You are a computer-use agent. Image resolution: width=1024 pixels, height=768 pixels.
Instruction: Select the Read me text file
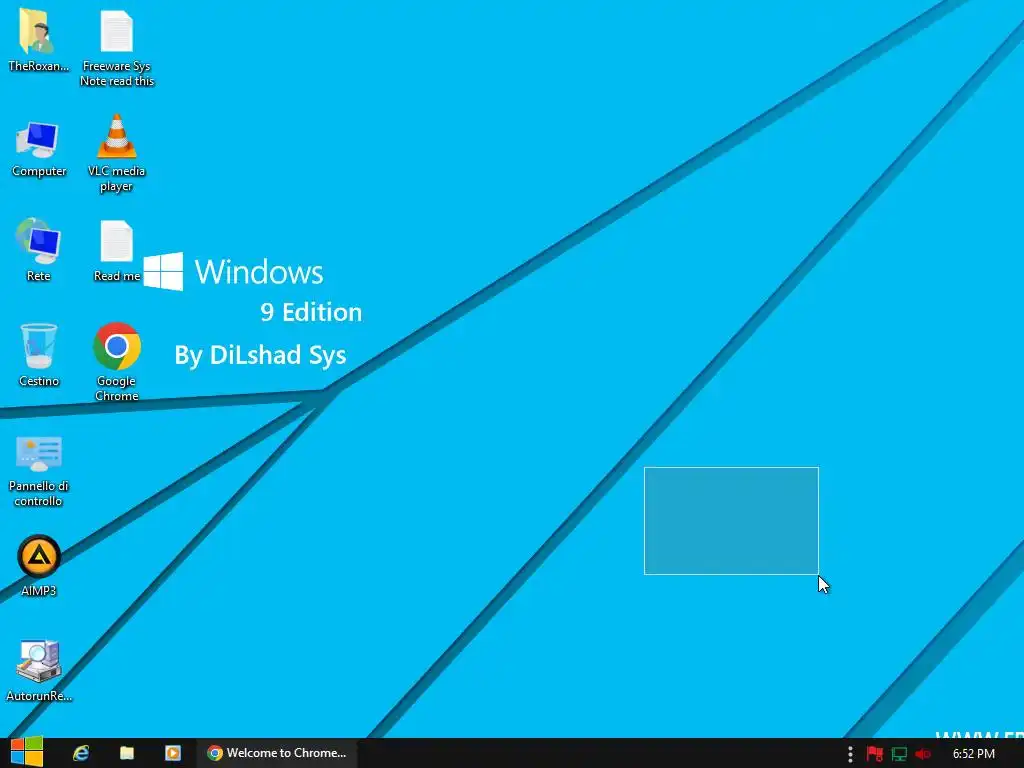point(116,251)
